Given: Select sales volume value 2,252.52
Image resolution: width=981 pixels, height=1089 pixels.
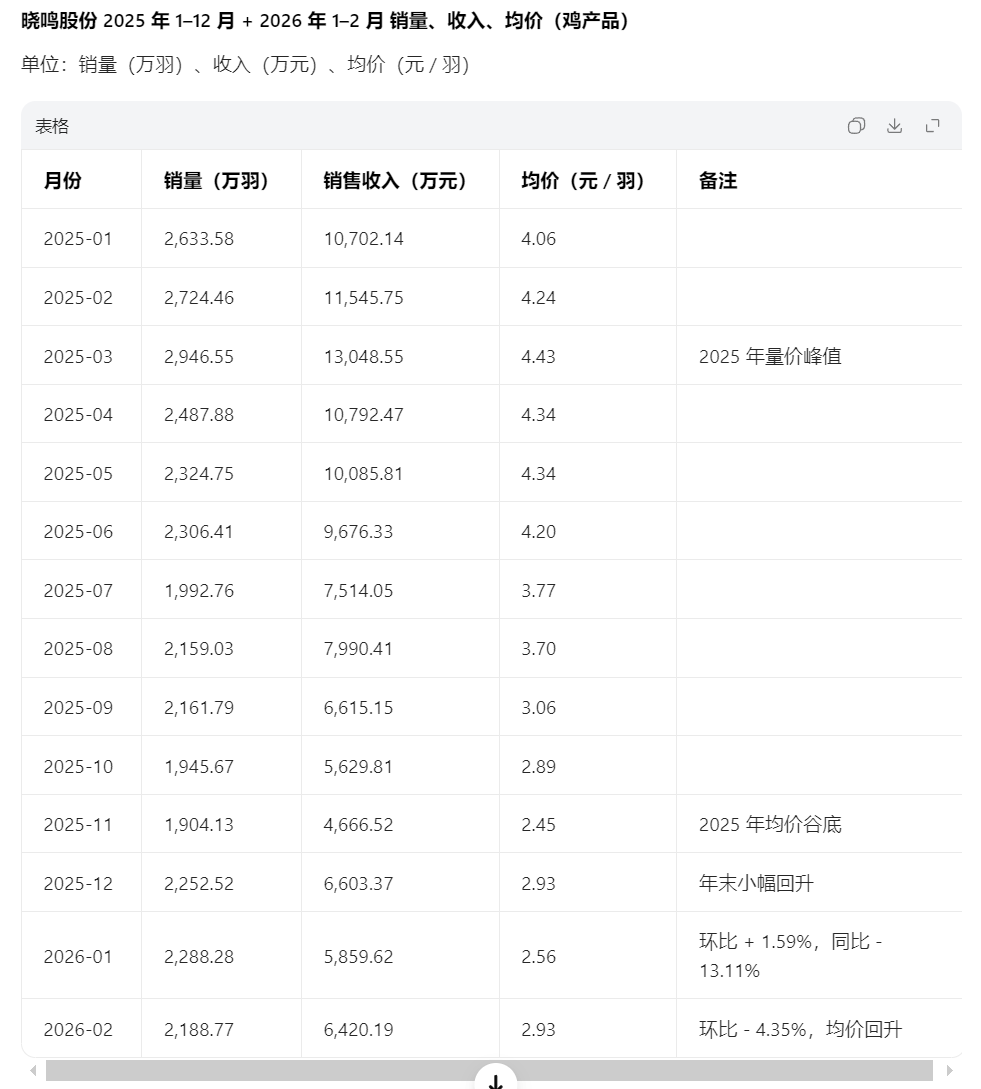Looking at the screenshot, I should tap(199, 884).
